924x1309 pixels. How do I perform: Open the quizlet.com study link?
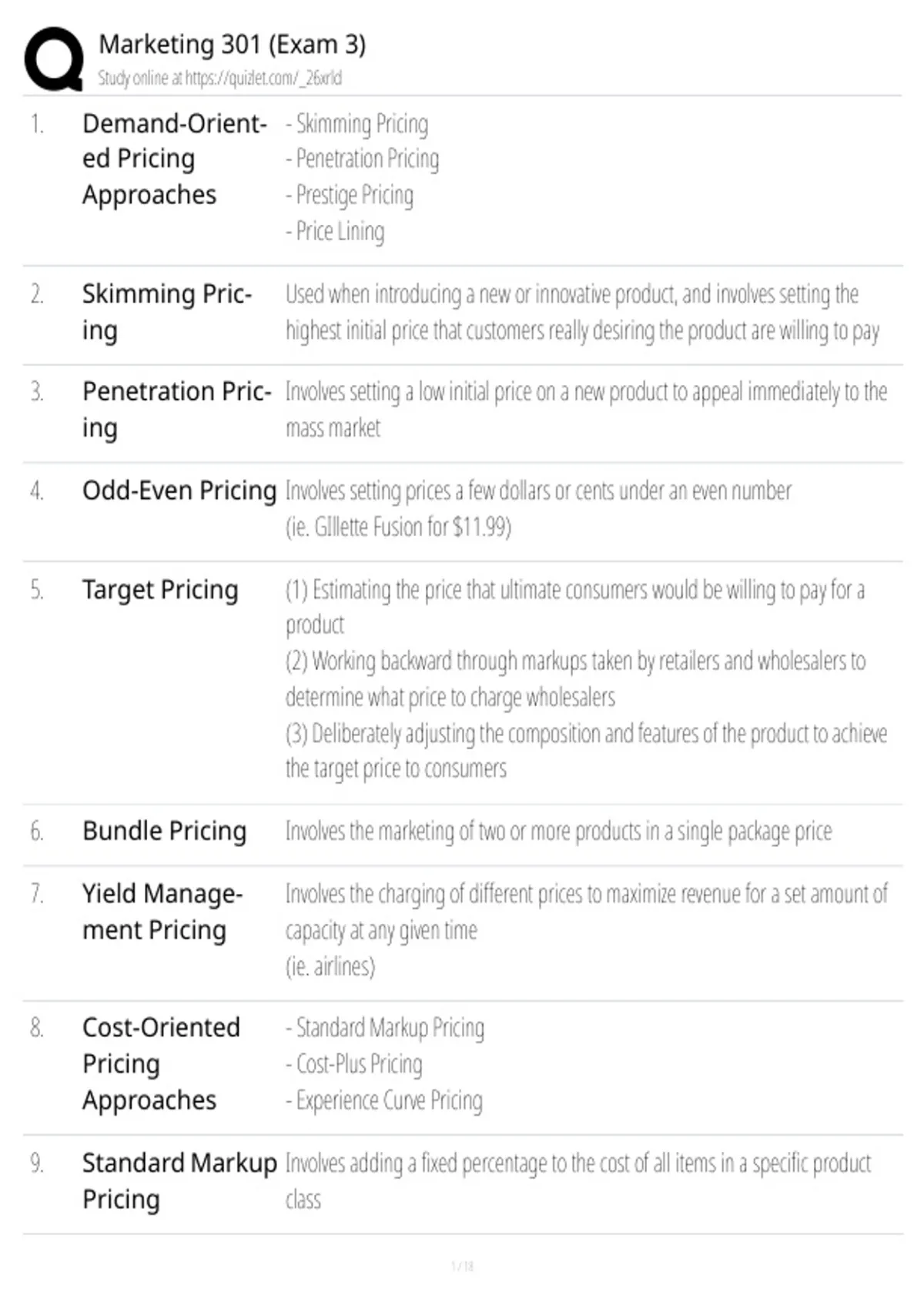263,78
